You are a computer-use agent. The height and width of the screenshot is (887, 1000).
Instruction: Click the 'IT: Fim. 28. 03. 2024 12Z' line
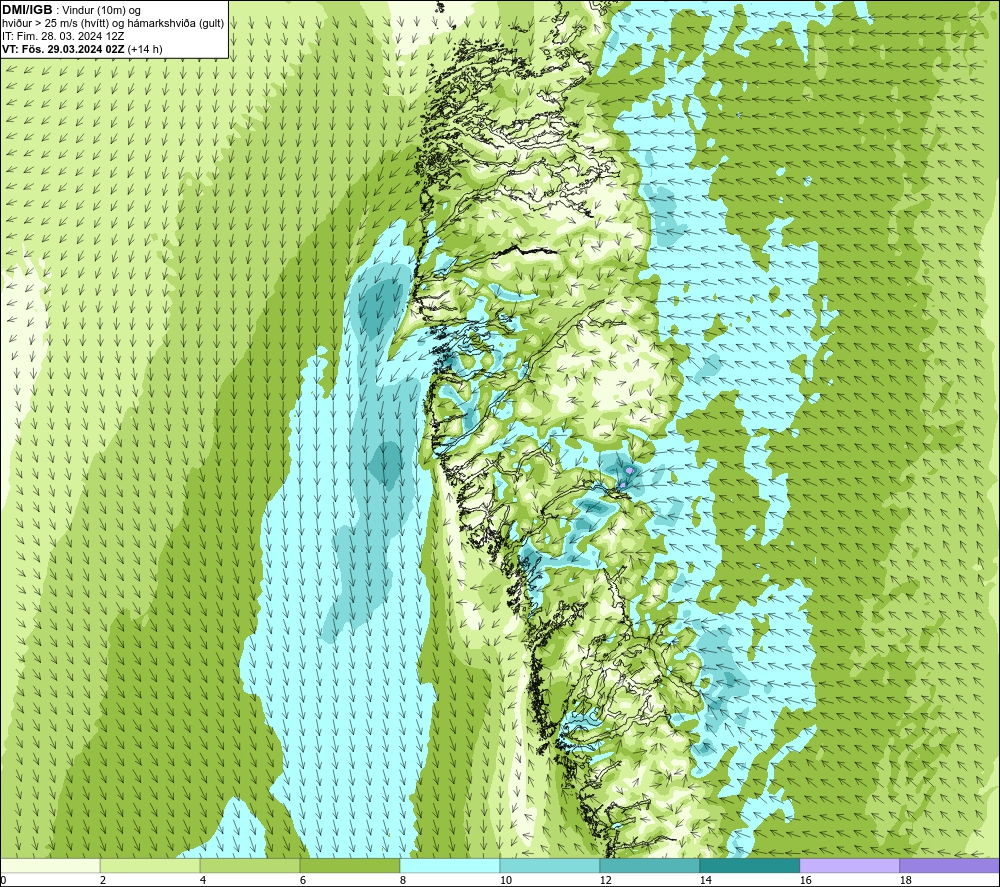(x=63, y=36)
